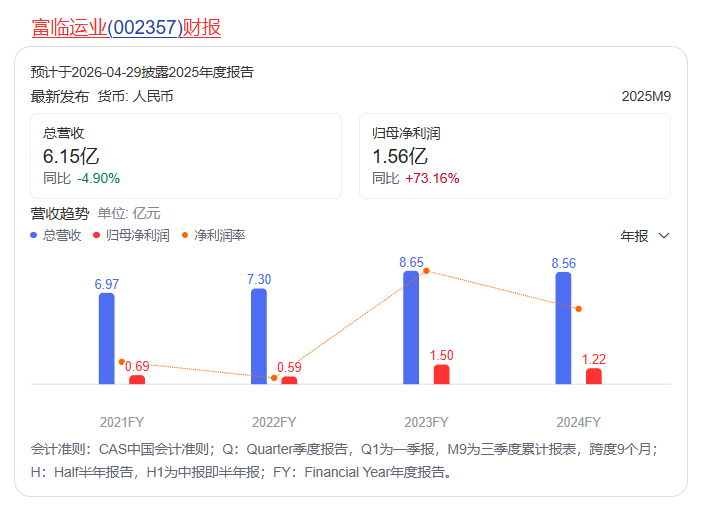Click the red 归母净利润 legend dot

(97, 235)
